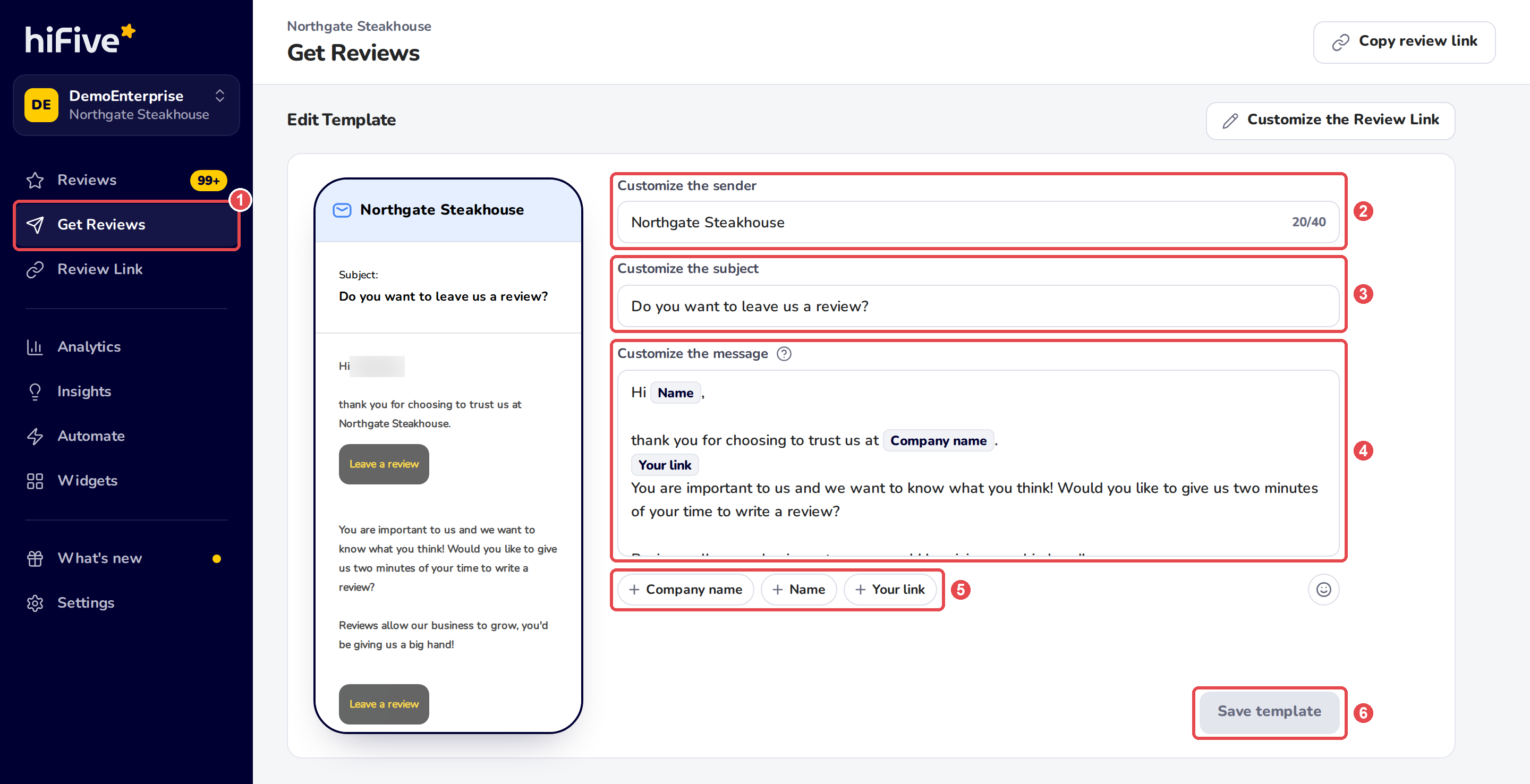Click the Automate lightning icon
Image resolution: width=1530 pixels, height=784 pixels.
click(x=35, y=436)
